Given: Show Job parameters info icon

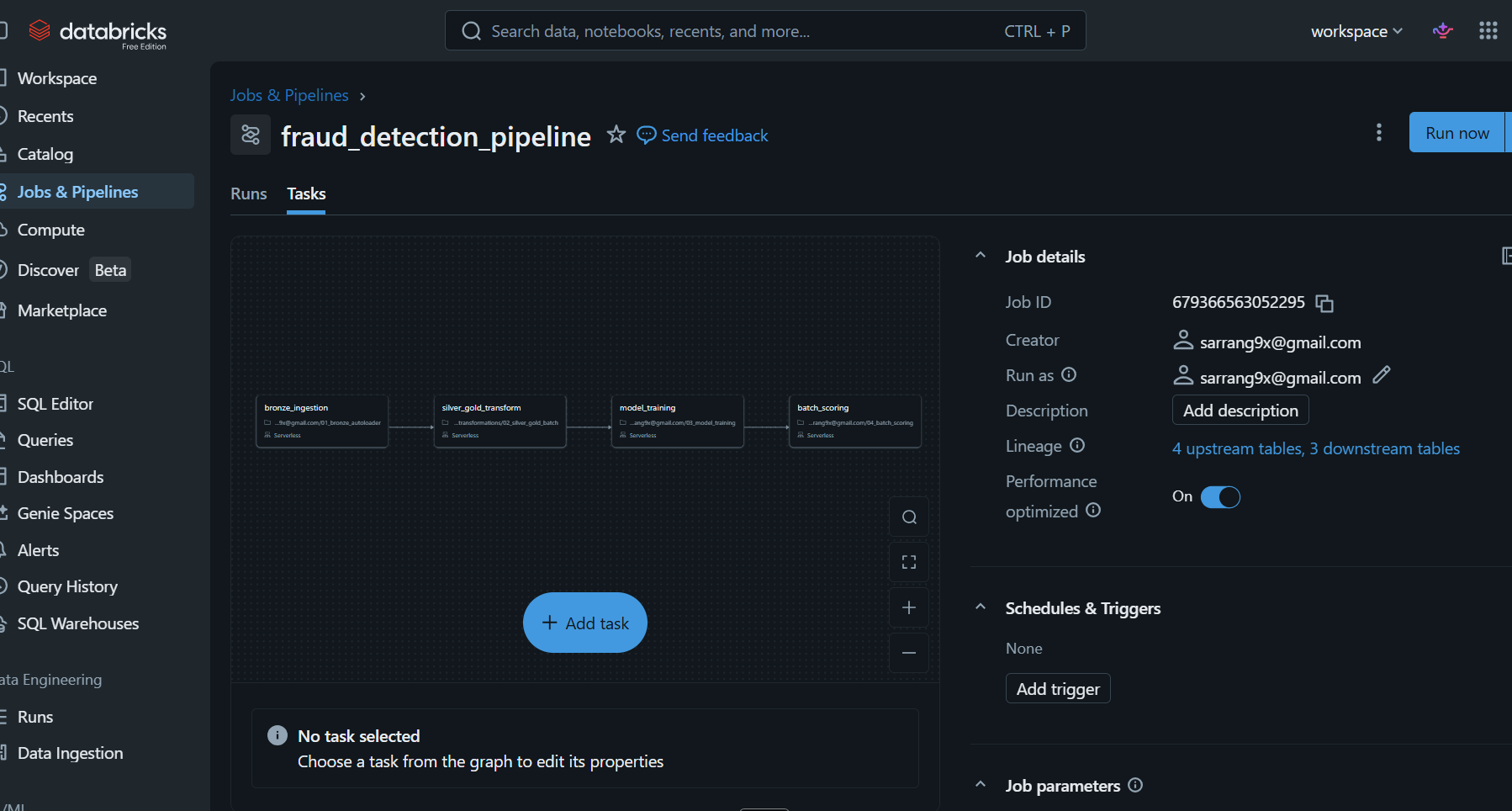Looking at the screenshot, I should [x=1135, y=785].
